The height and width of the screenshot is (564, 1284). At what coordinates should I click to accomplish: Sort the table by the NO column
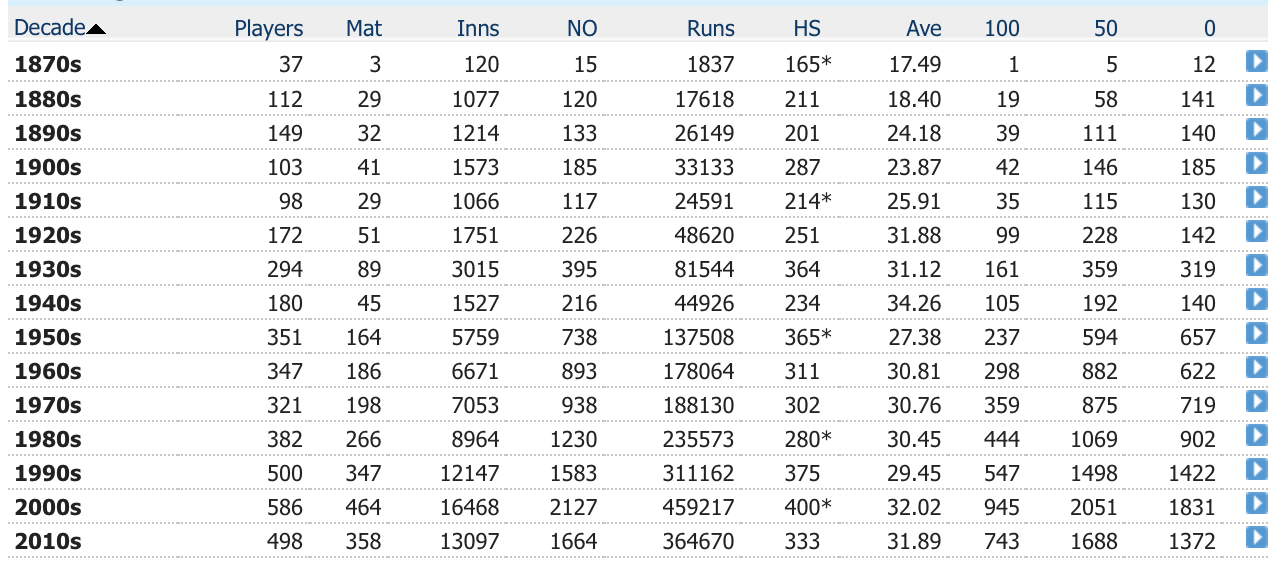(x=582, y=29)
